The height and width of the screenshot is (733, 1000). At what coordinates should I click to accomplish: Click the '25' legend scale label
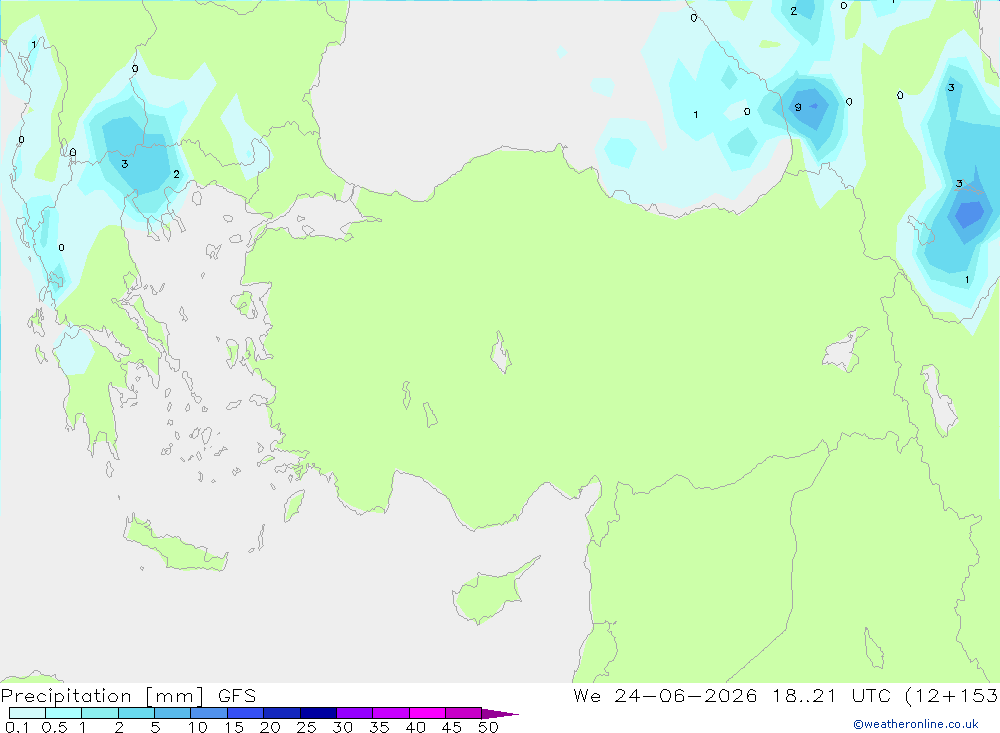click(x=307, y=727)
